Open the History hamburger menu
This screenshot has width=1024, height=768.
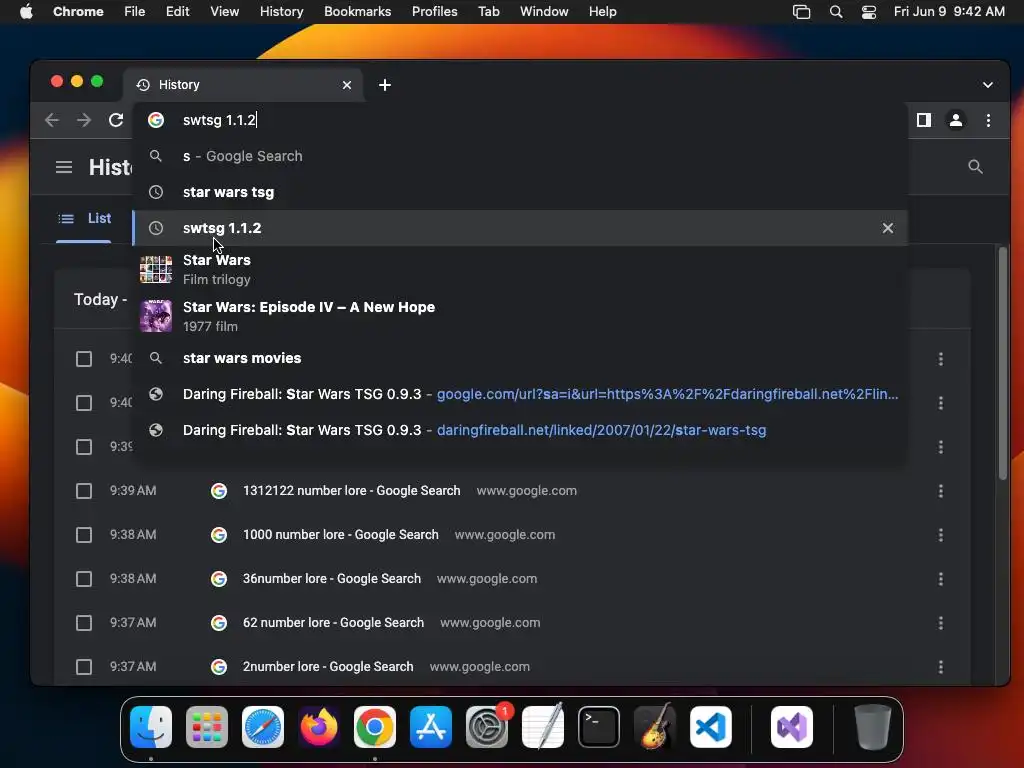tap(64, 167)
